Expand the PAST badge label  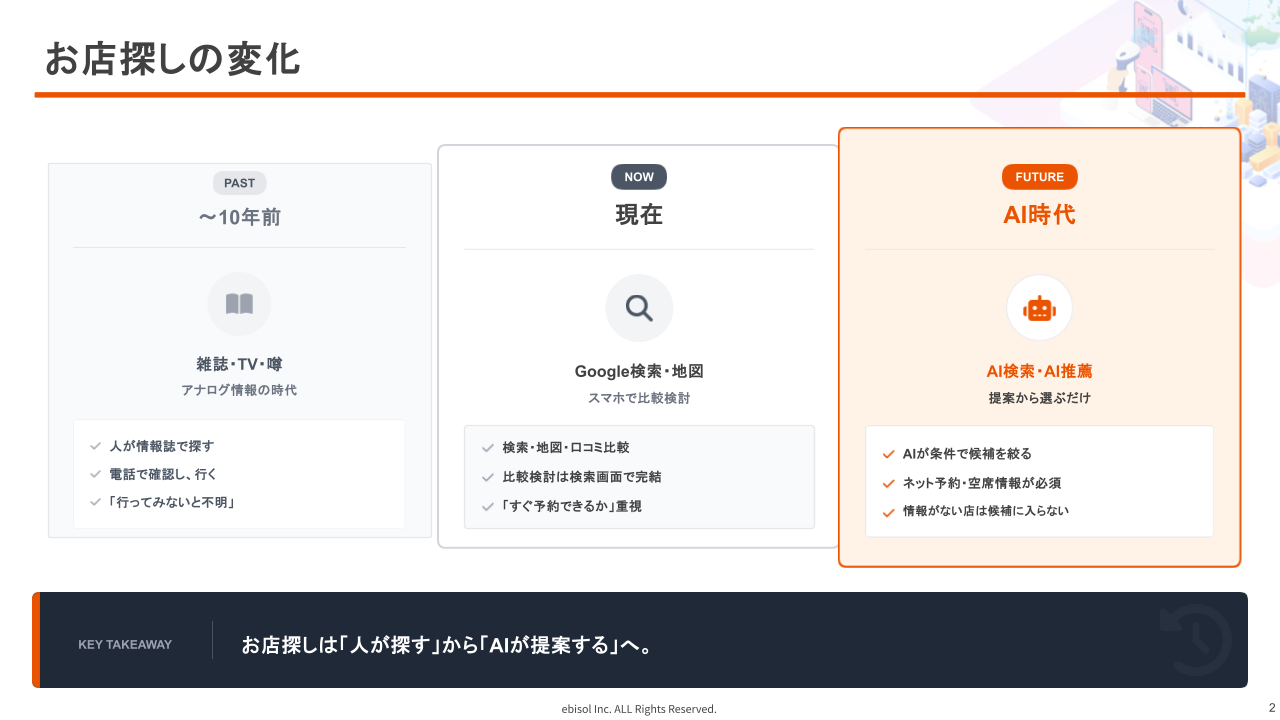point(239,183)
